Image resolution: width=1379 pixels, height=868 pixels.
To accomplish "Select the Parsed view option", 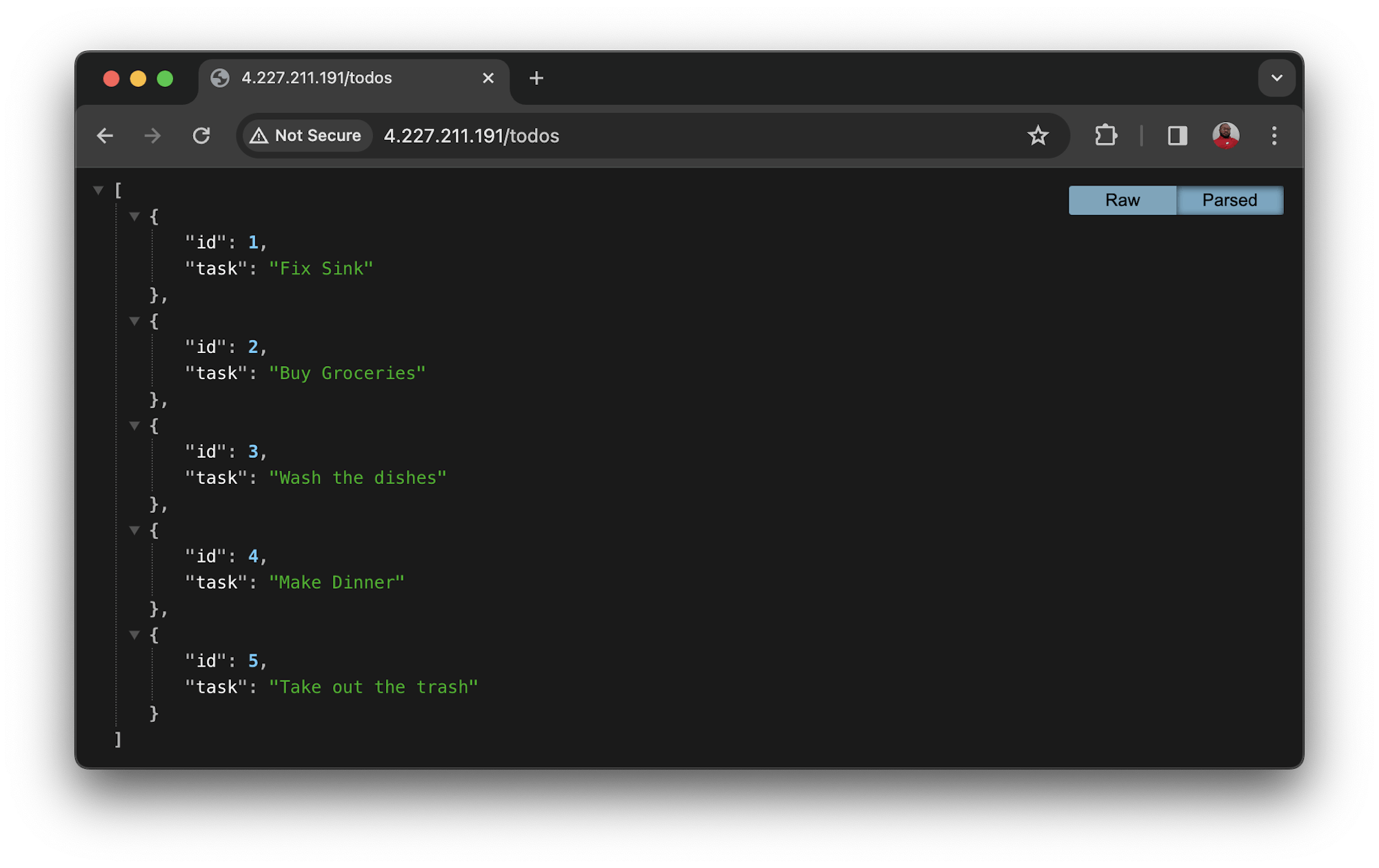I will click(1229, 200).
